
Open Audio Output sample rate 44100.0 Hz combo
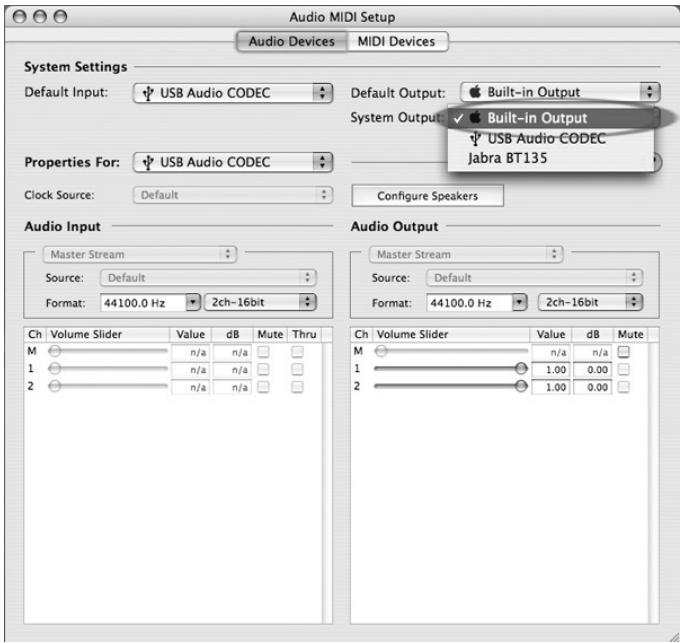point(476,303)
